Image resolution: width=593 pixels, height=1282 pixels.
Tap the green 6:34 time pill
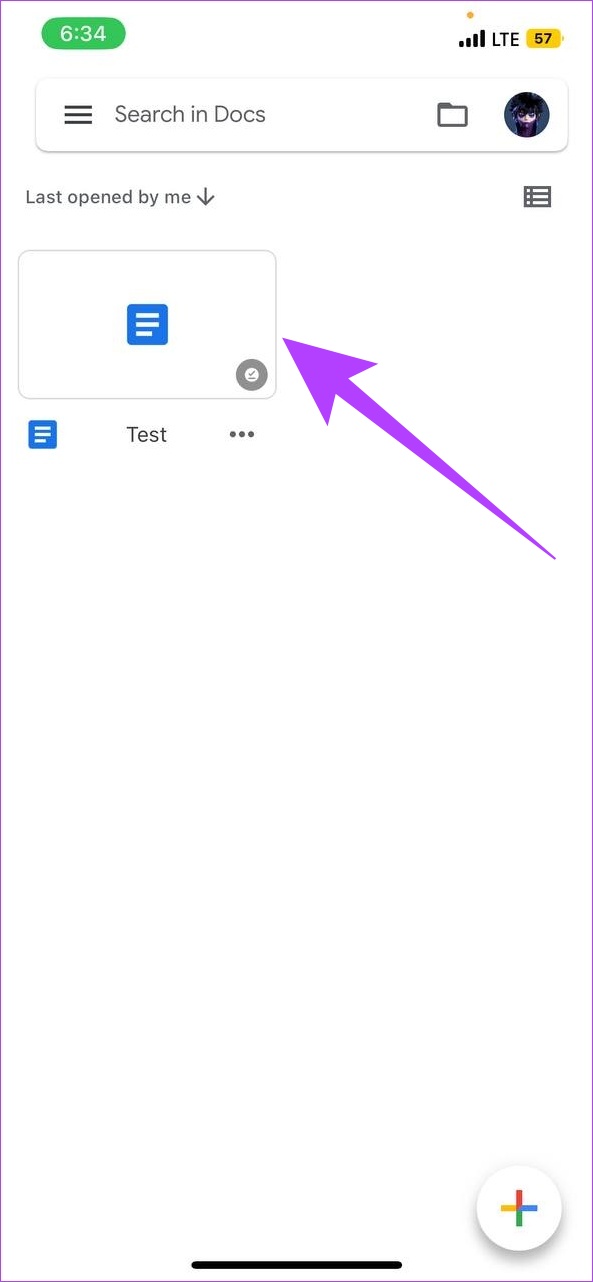83,34
